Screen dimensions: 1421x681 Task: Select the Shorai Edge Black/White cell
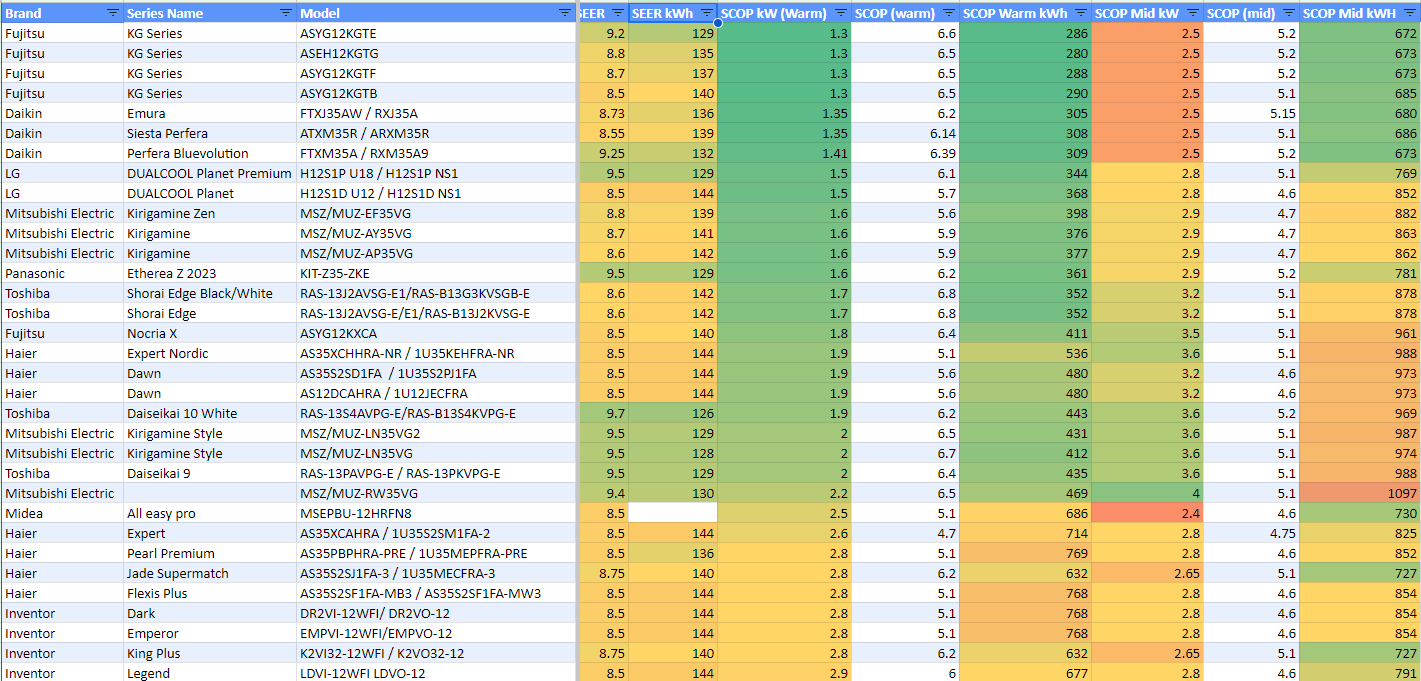click(x=210, y=293)
